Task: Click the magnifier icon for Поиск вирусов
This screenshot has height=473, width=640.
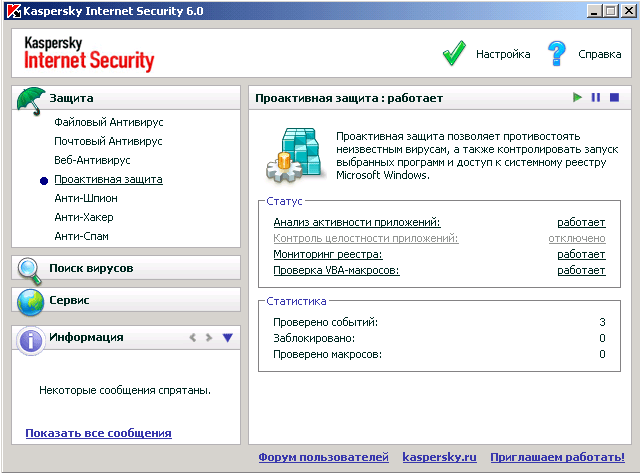Action: point(31,270)
